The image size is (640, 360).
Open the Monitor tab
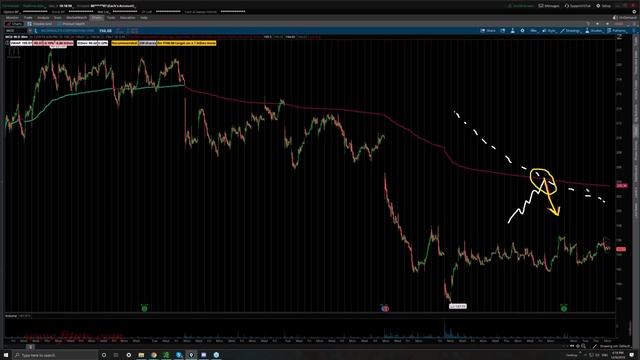click(x=12, y=18)
